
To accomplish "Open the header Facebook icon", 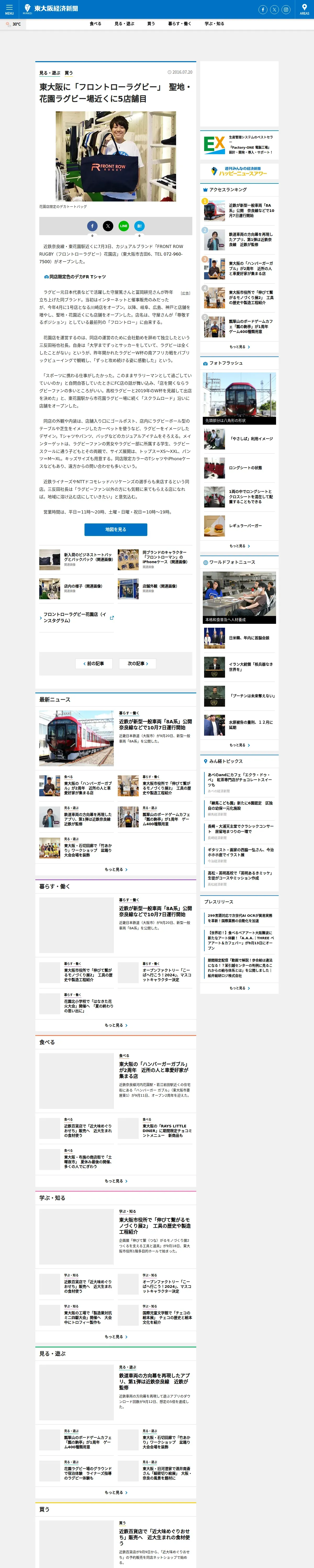I will 263,10.
